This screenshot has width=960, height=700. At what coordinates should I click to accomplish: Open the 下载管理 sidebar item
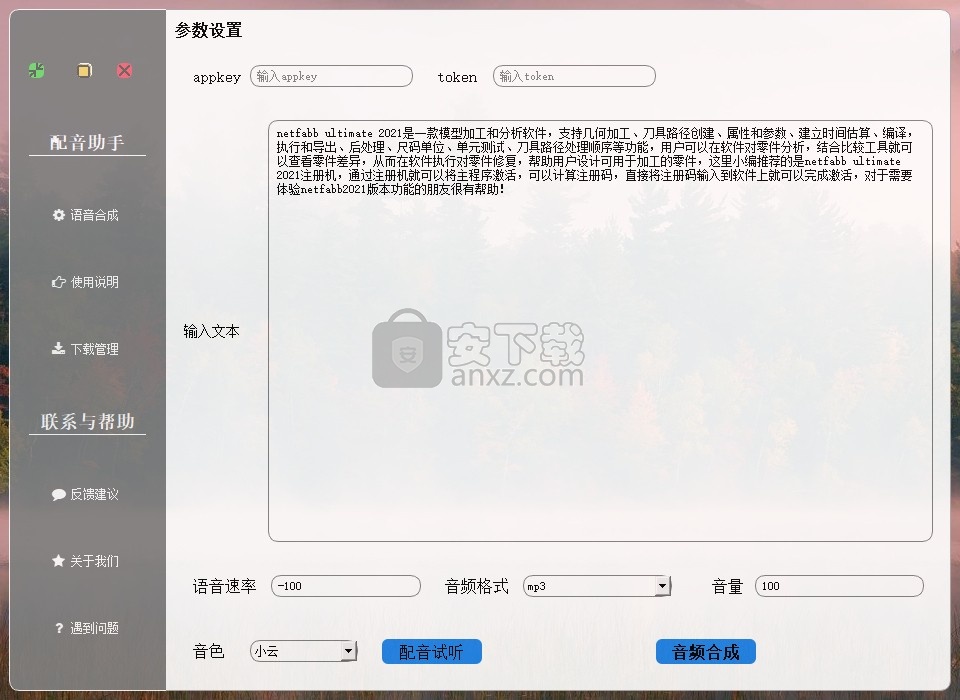click(x=86, y=349)
